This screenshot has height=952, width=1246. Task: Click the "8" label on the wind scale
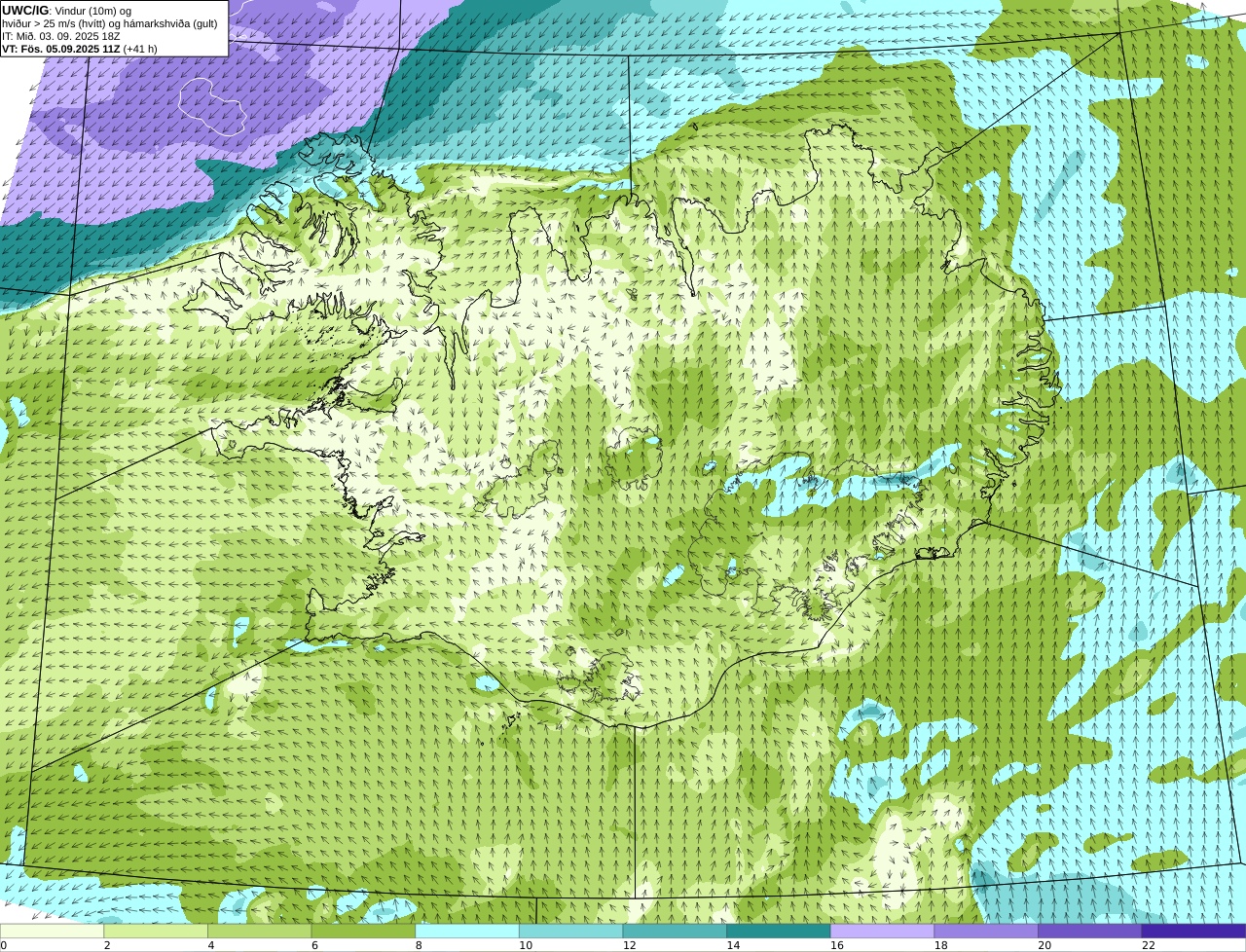pyautogui.click(x=419, y=945)
